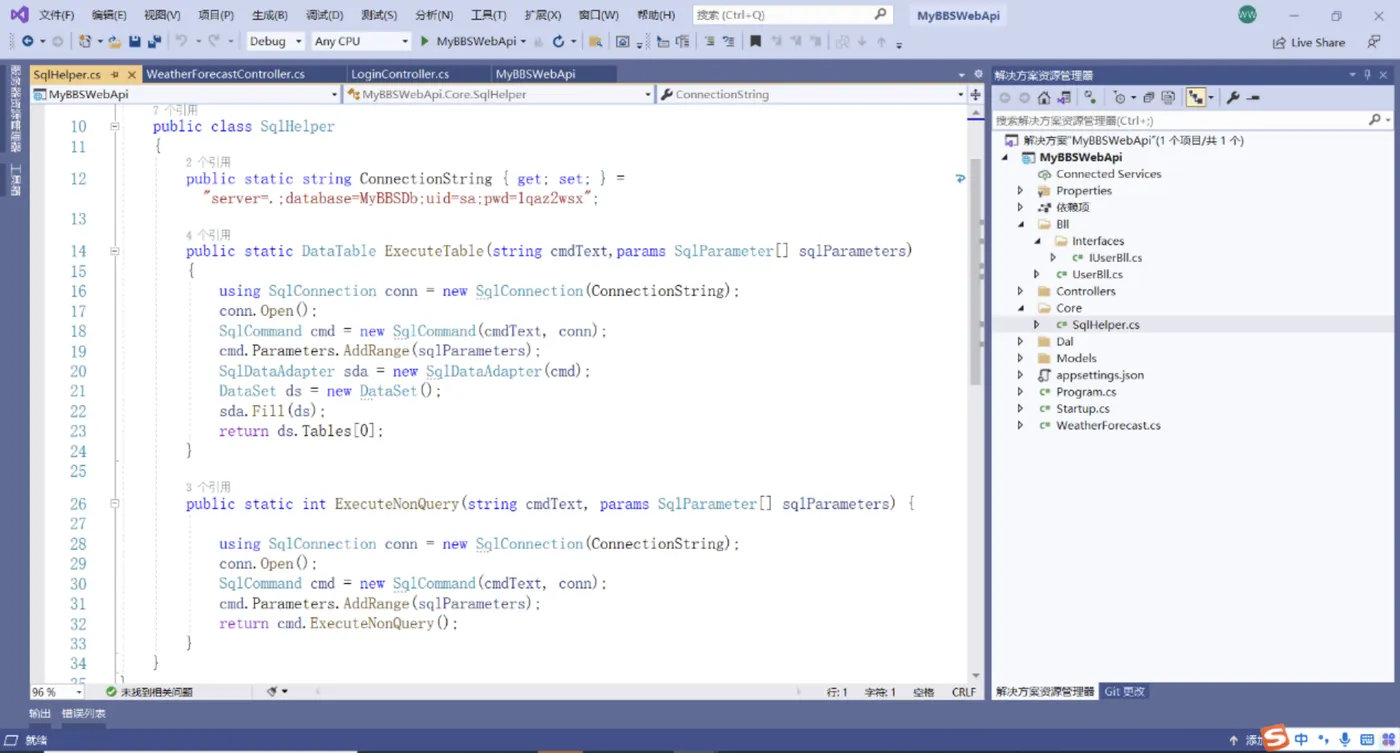Expand the Properties node in Solution Explorer
This screenshot has height=753, width=1400.
(1020, 190)
